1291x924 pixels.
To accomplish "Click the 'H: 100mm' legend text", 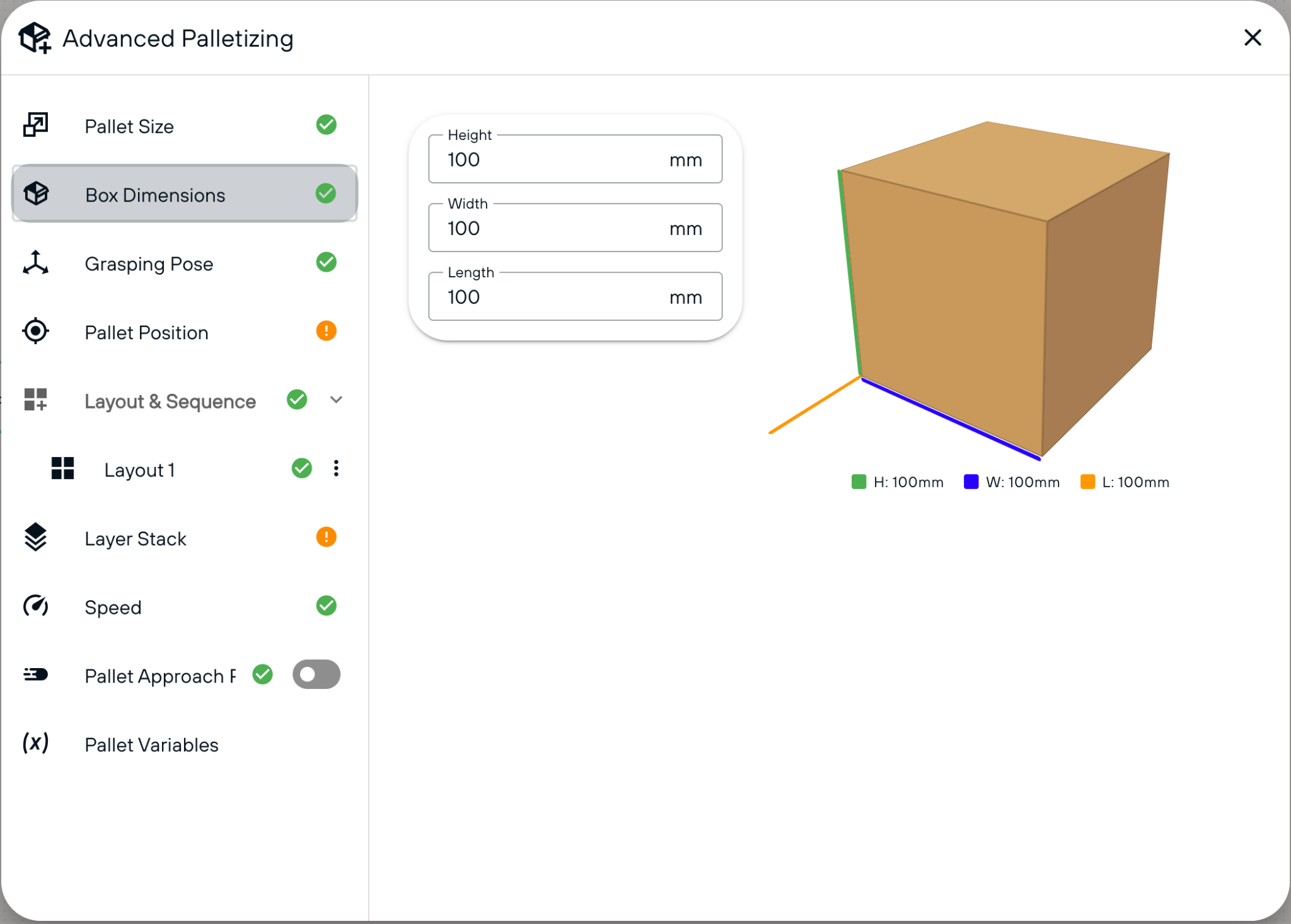I will coord(908,482).
